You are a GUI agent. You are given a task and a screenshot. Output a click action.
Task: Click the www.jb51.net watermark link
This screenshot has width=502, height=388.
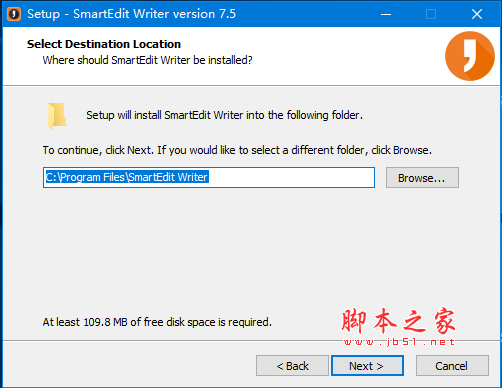(399, 342)
